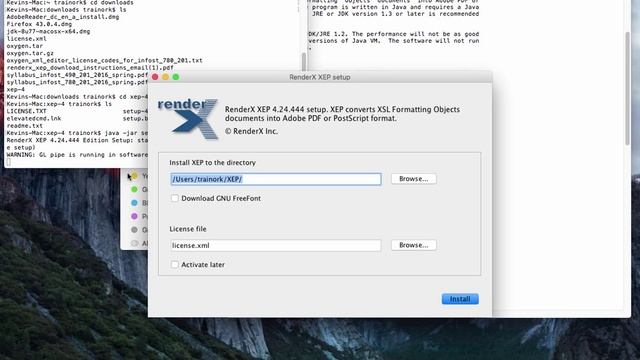This screenshot has width=640, height=360.
Task: Click 'jdk-8u77-macosx-x64.dmg' in Terminal
Action: point(48,31)
